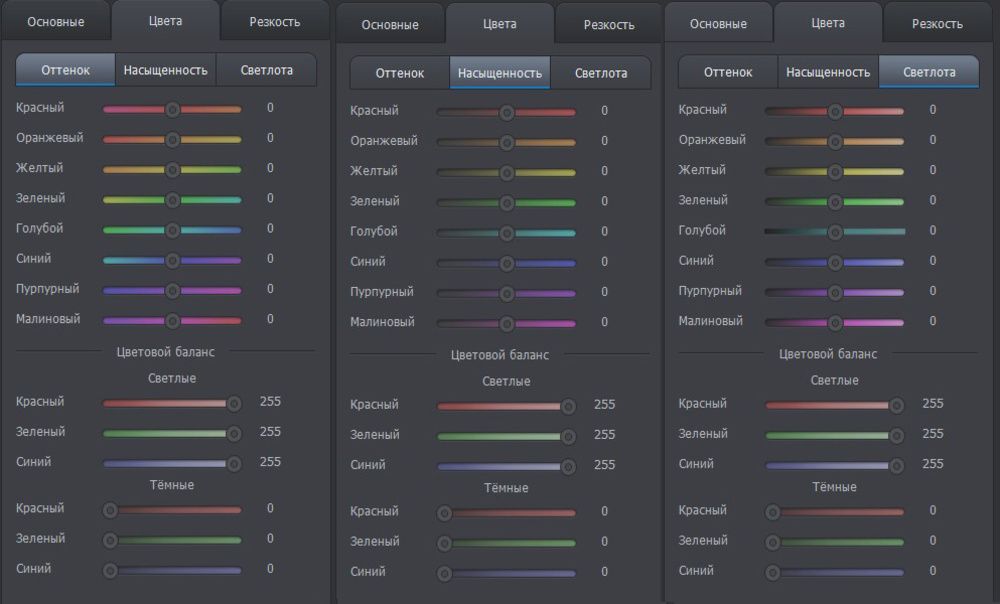Click Светлые Синий value 255 in the middle panel

[604, 465]
